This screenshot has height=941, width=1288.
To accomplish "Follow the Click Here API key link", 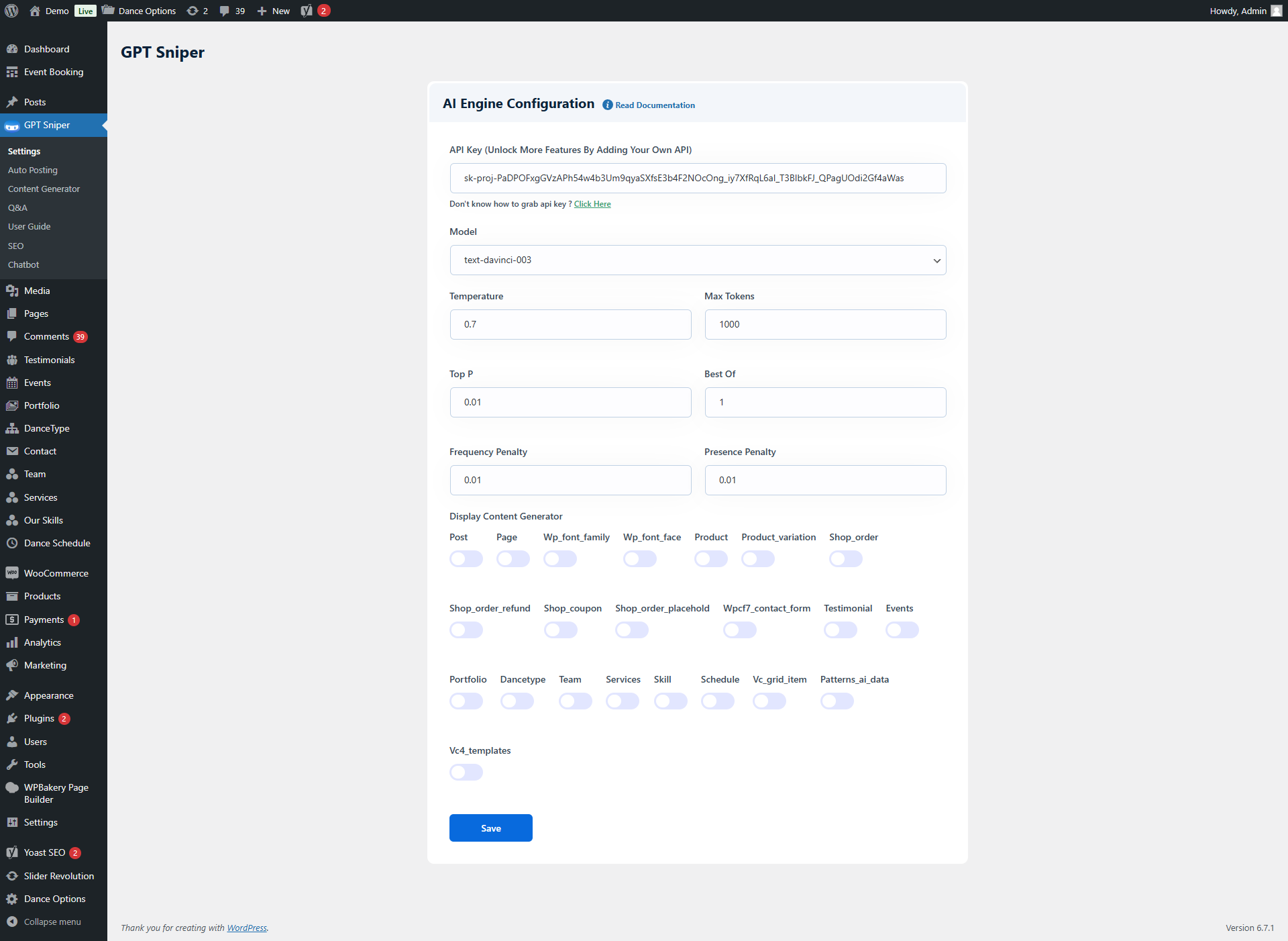I will [592, 204].
